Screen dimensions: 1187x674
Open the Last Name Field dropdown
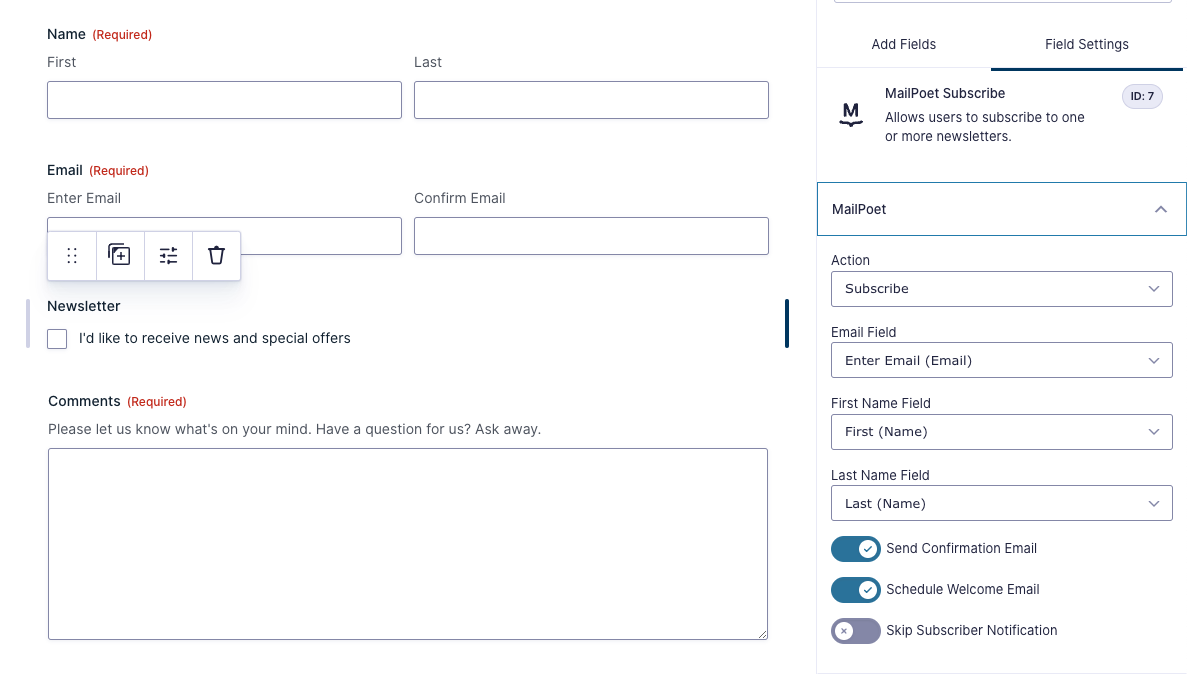[1001, 504]
